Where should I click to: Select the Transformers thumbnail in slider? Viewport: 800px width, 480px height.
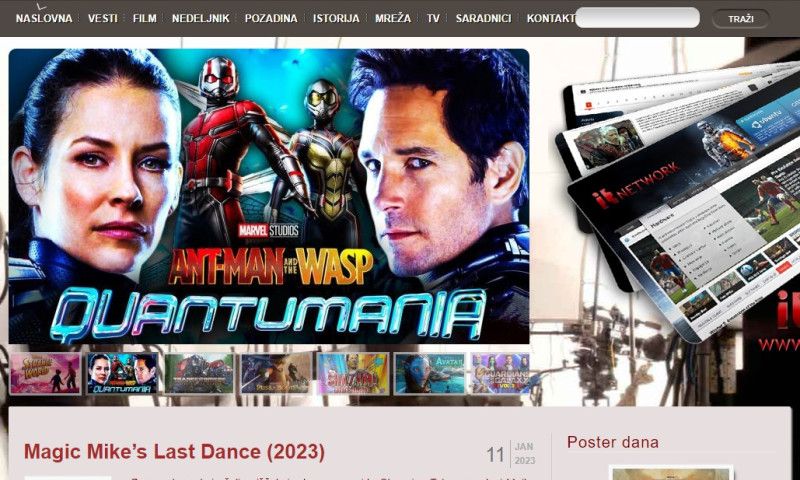199,373
